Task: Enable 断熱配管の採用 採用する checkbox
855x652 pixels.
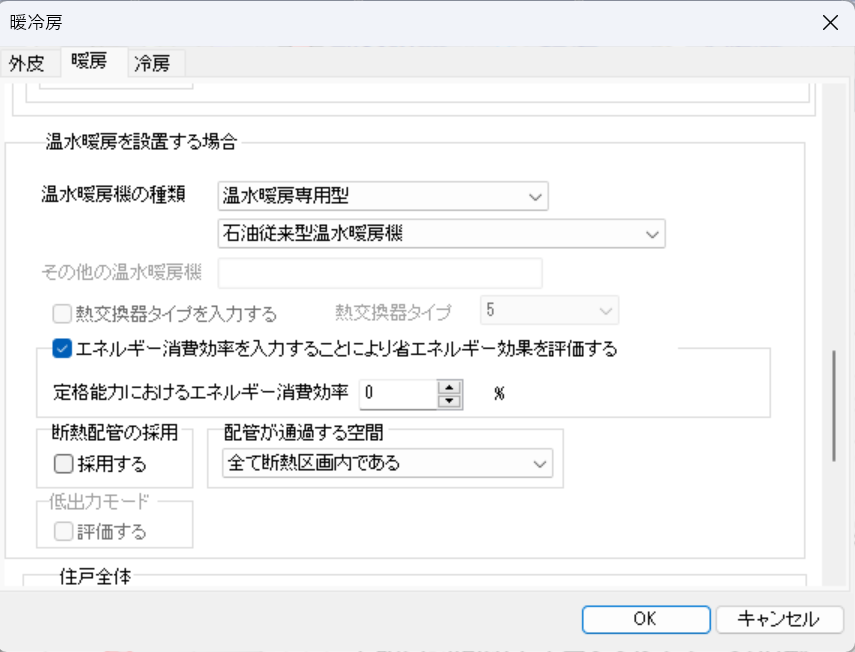Action: click(63, 464)
